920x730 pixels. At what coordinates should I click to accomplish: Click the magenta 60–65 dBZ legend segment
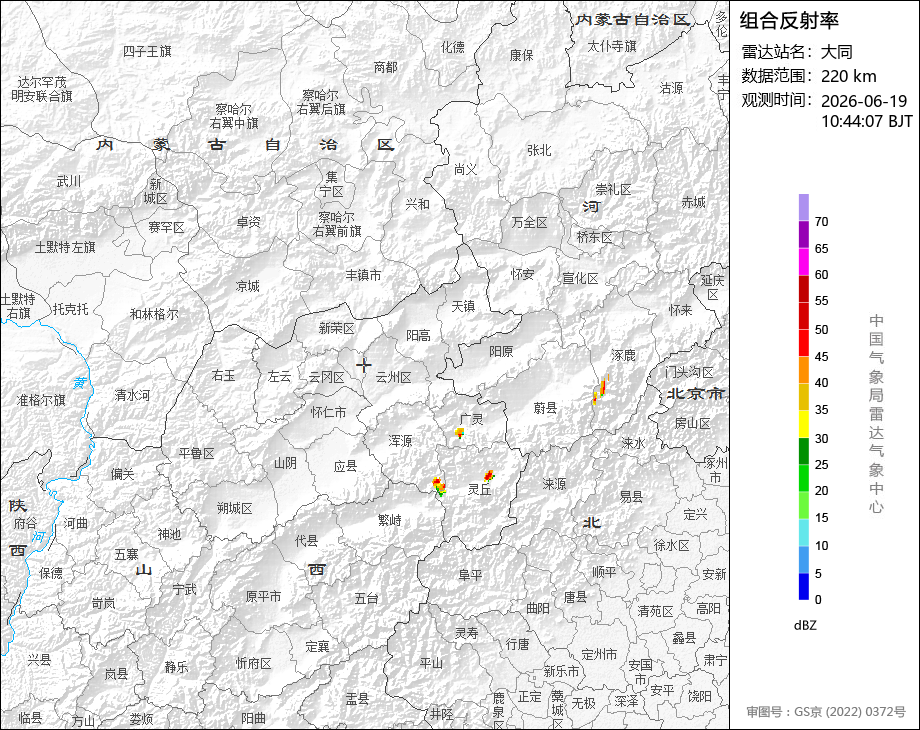(x=804, y=261)
